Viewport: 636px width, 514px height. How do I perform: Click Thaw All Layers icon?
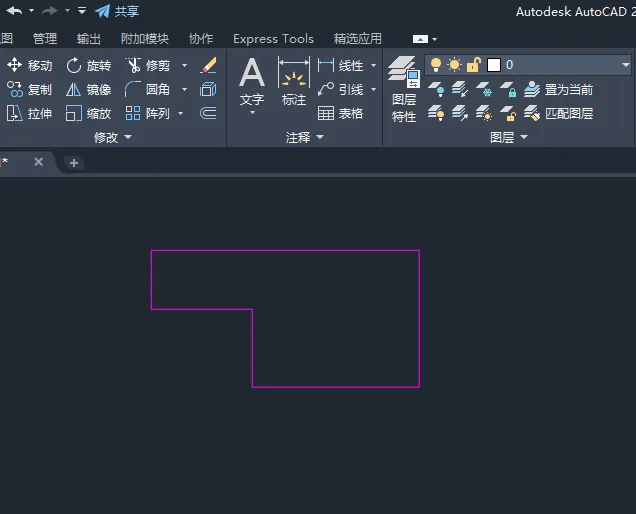click(484, 113)
